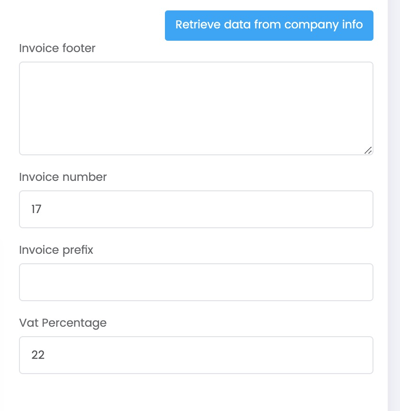This screenshot has height=411, width=400.
Task: Click the Invoice number input field
Action: pos(196,209)
